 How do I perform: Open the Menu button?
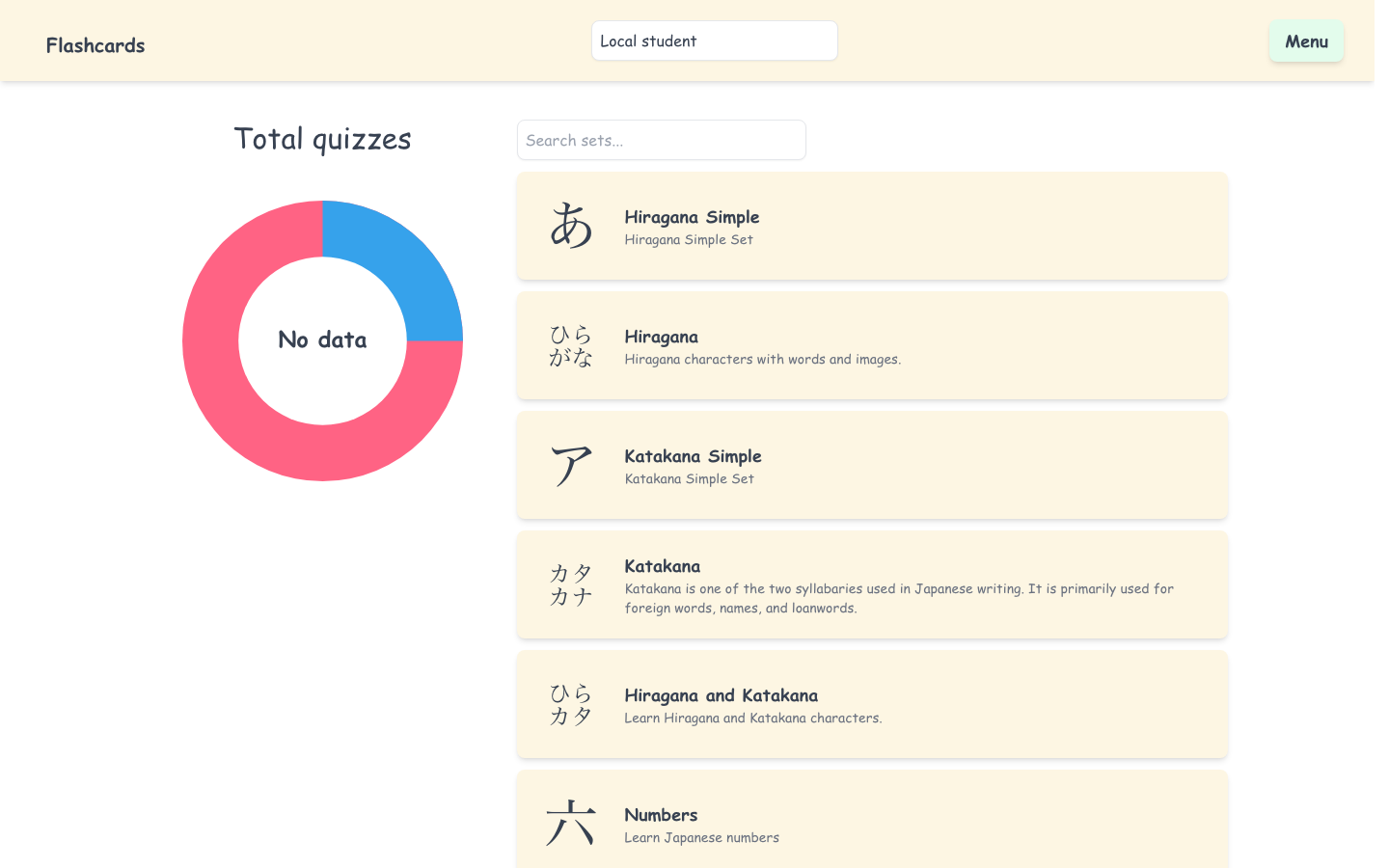1306,41
